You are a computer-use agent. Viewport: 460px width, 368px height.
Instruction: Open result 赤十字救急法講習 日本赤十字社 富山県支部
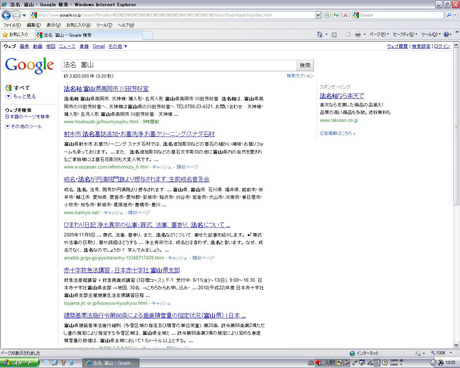(x=122, y=270)
